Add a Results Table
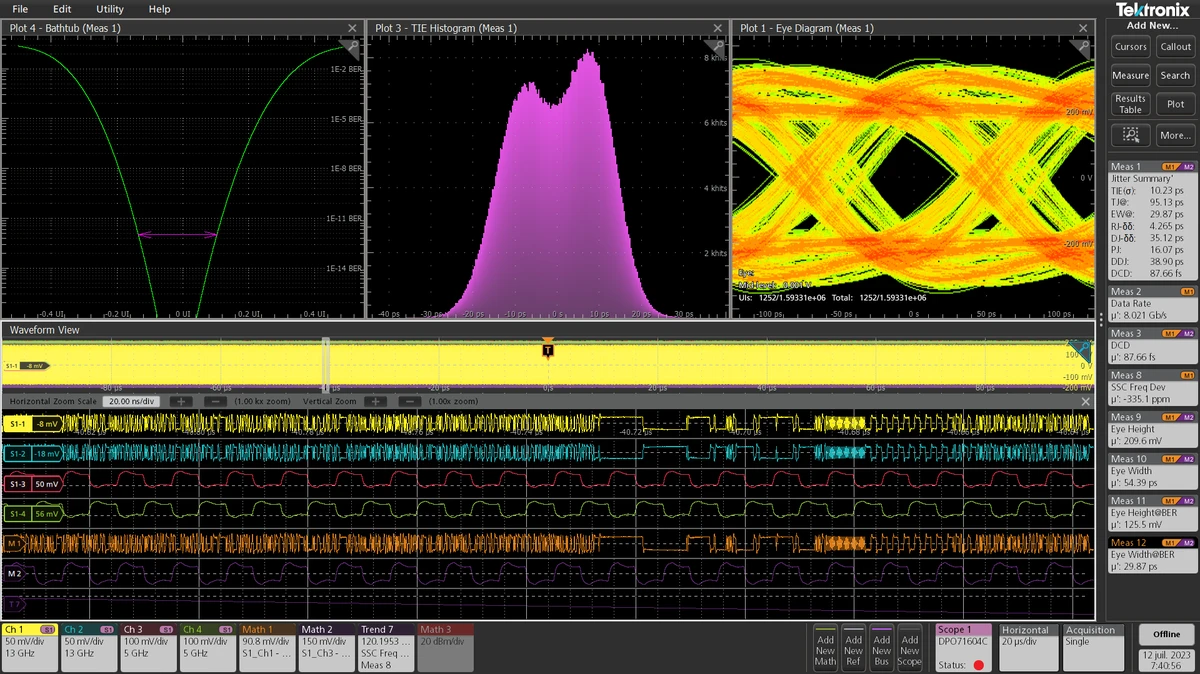 coord(1131,104)
